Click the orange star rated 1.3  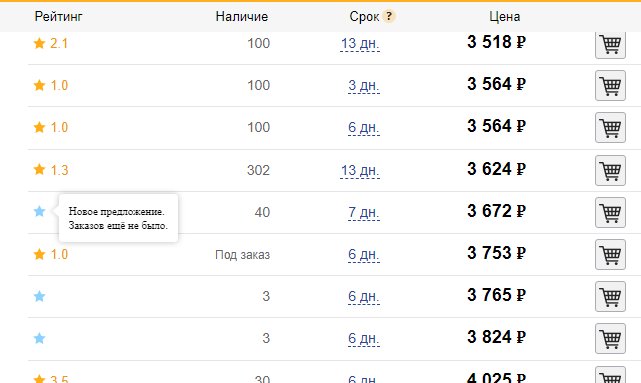click(39, 169)
